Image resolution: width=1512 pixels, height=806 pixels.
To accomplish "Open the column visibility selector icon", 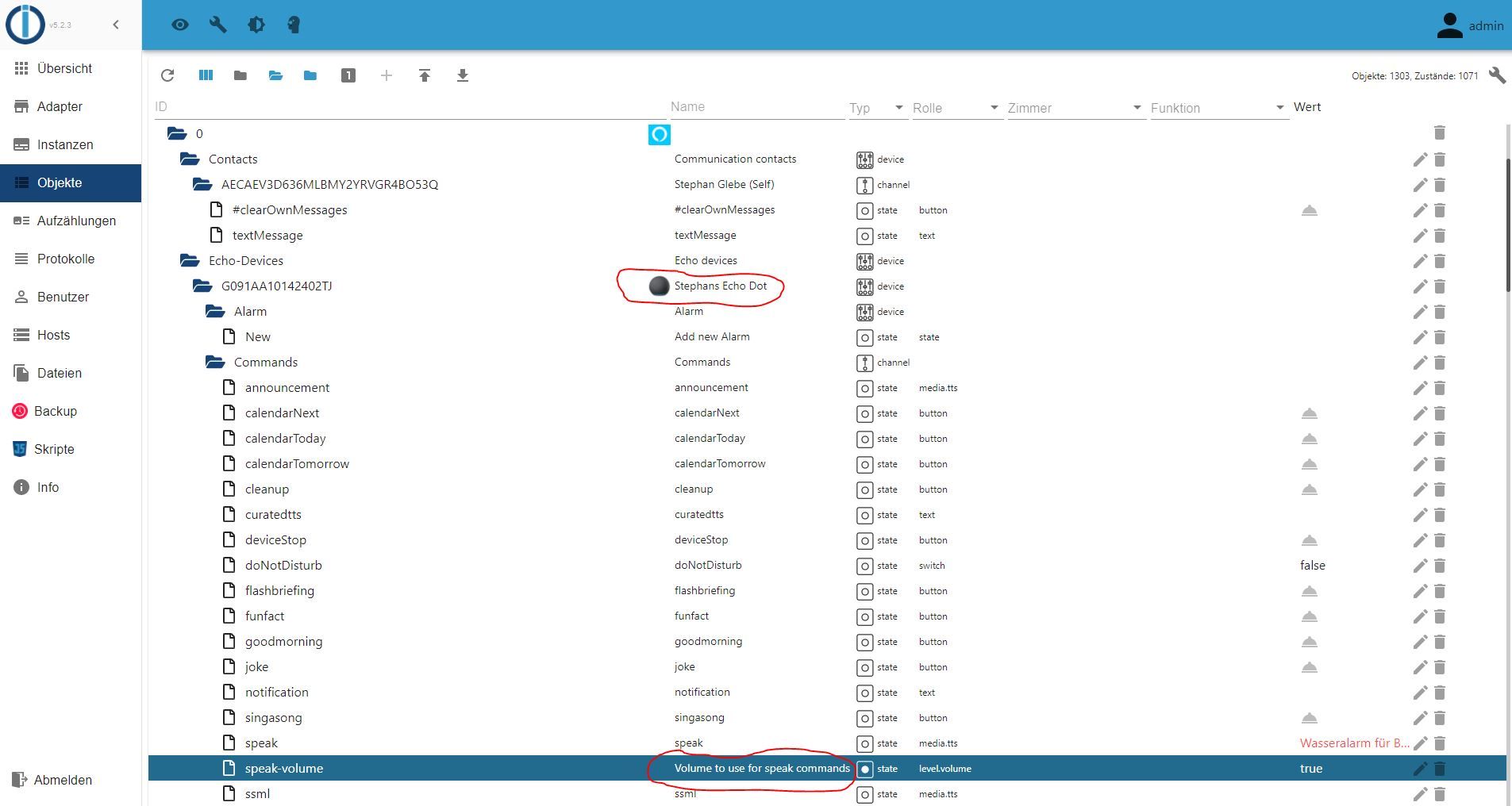I will 206,75.
